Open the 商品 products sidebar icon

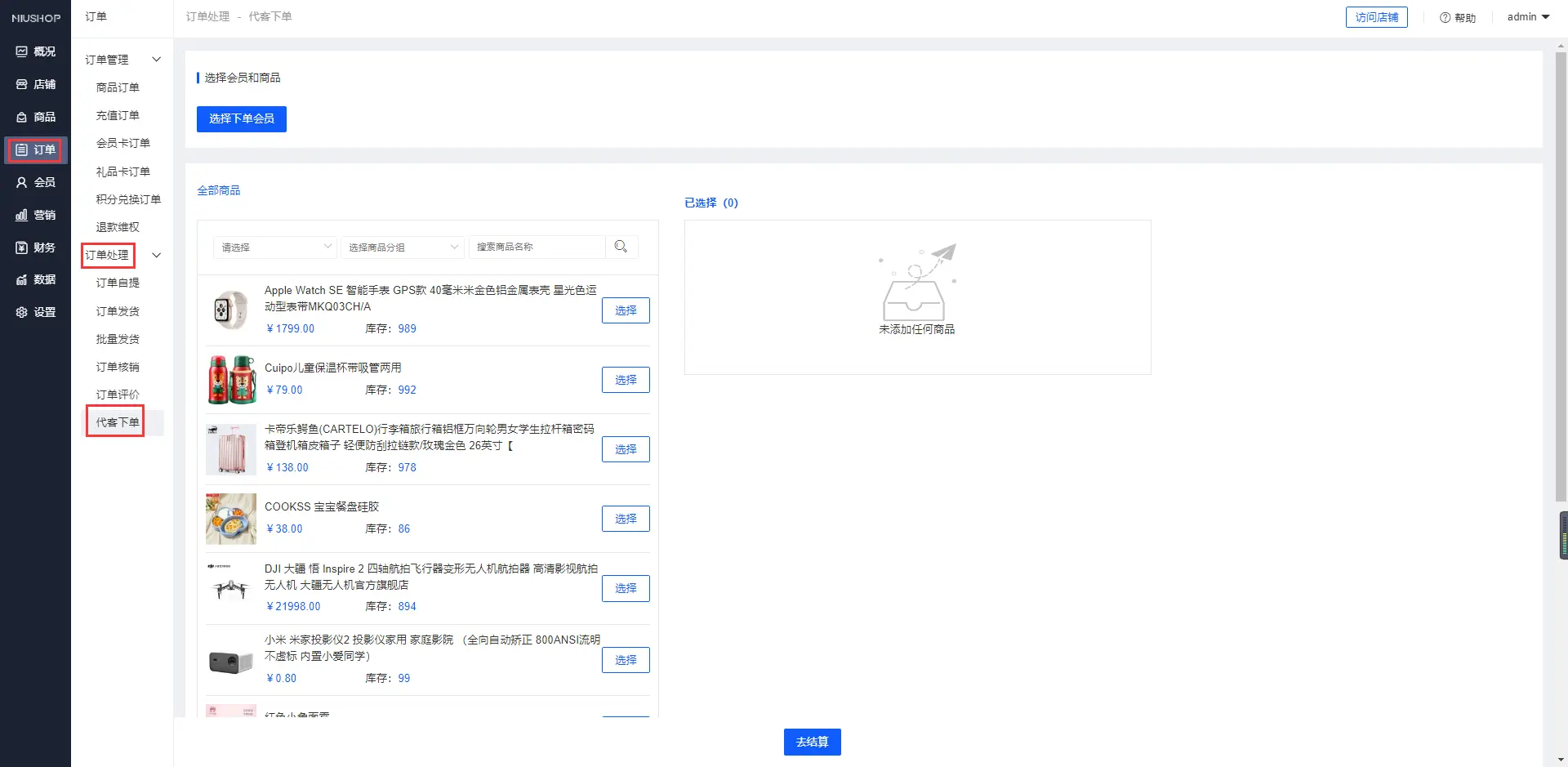[x=22, y=117]
